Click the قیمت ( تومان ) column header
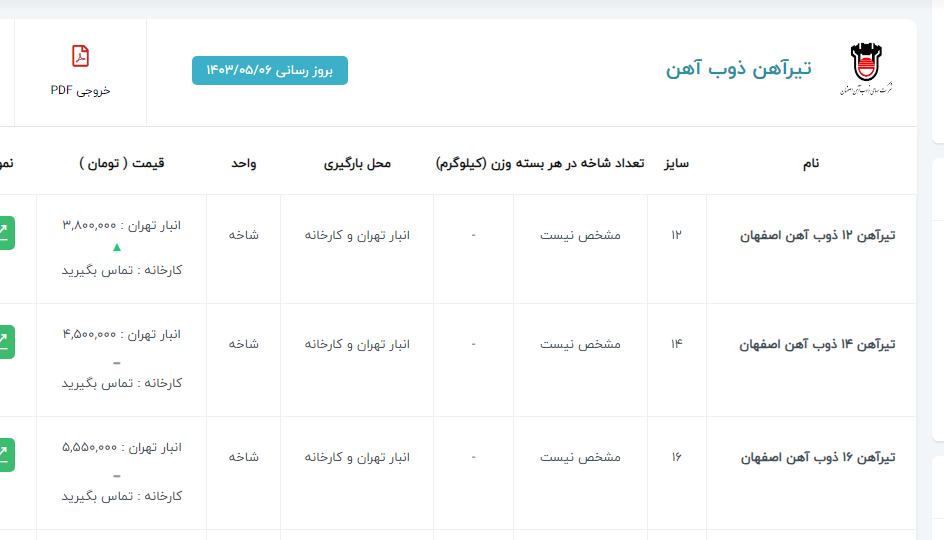This screenshot has height=540, width=944. click(121, 163)
